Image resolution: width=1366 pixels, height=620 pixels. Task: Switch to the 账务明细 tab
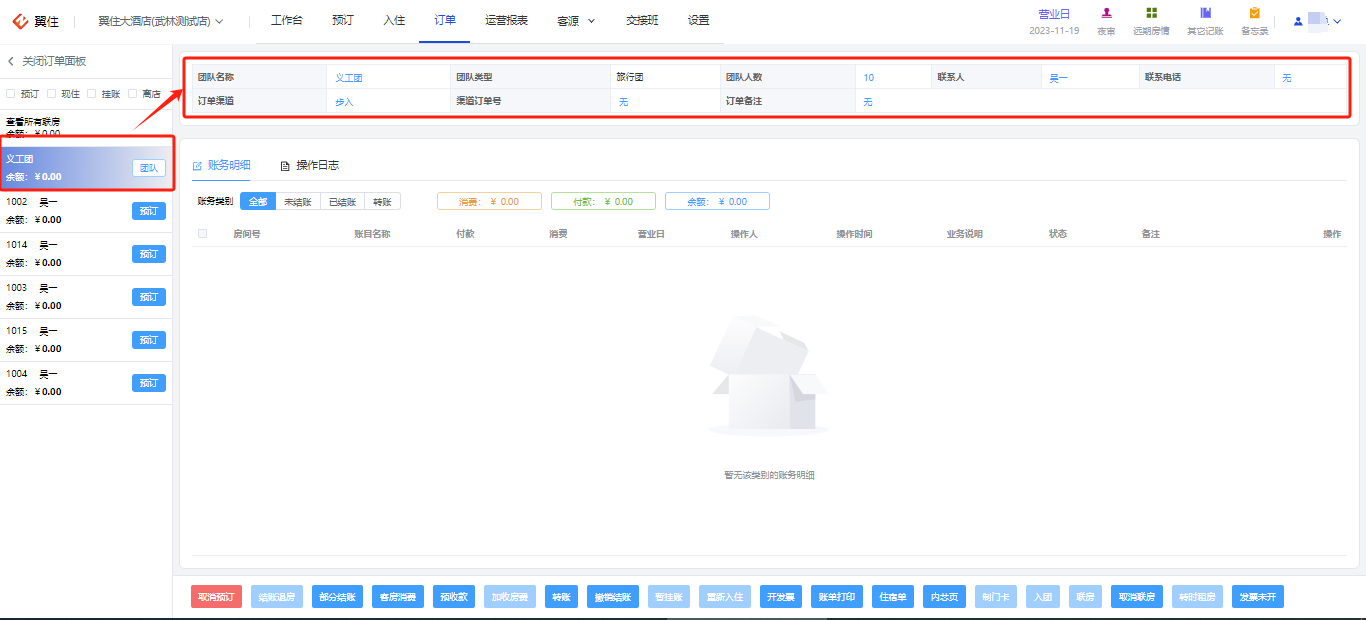click(x=229, y=165)
